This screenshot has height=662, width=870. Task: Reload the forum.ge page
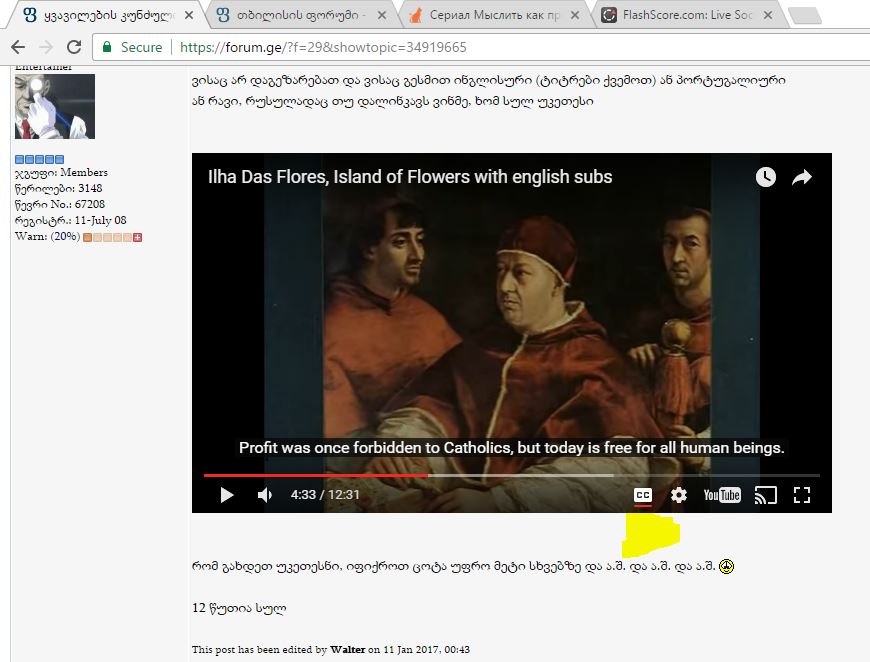point(74,47)
